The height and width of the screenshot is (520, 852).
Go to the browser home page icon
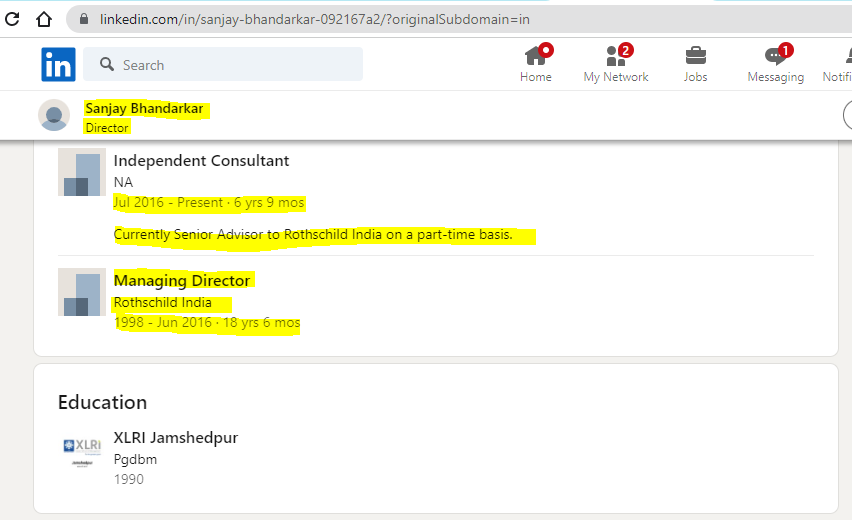coord(44,19)
